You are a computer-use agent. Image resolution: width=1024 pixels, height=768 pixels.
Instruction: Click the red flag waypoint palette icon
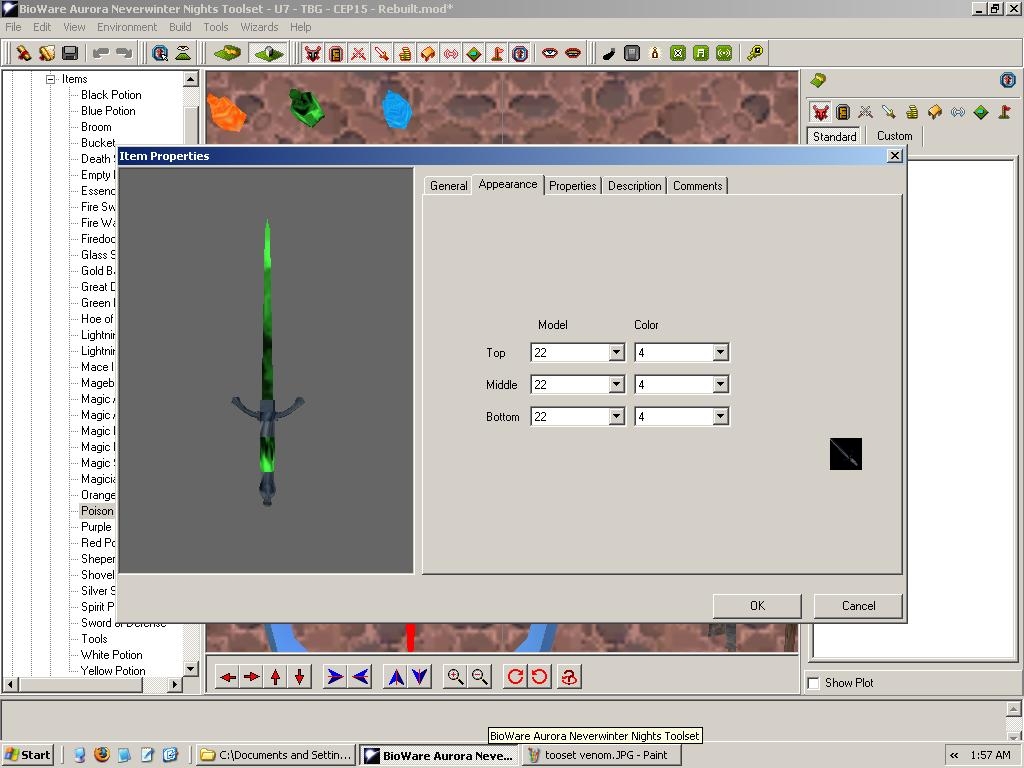pos(1003,113)
